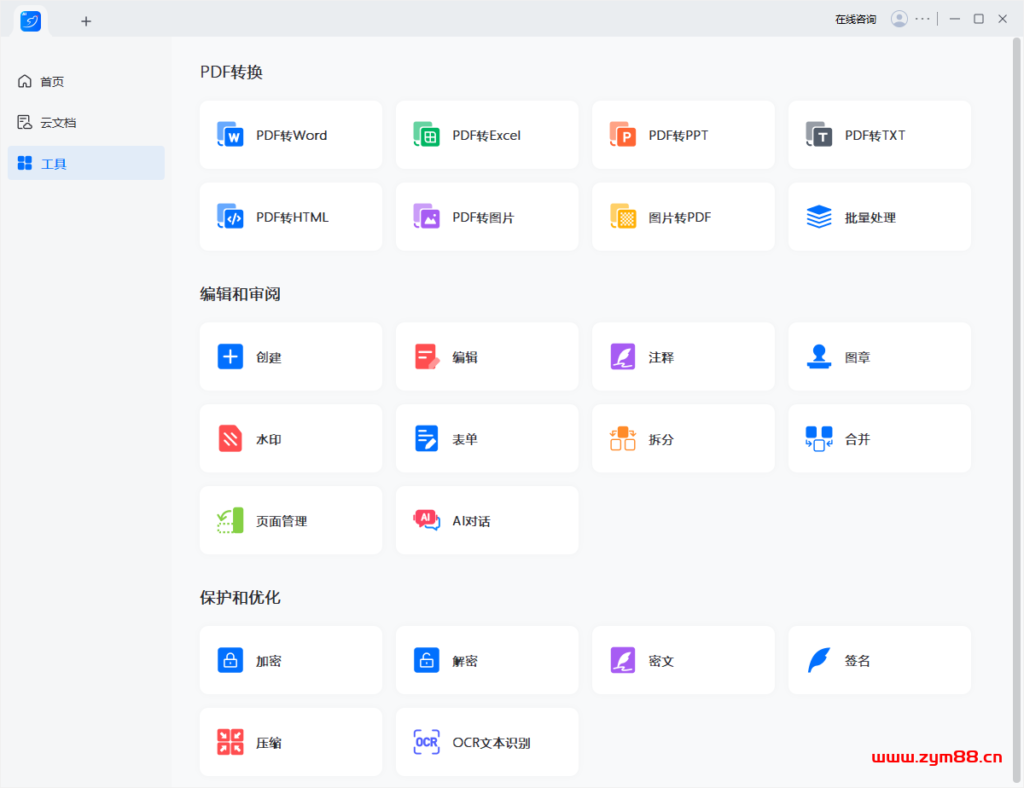The height and width of the screenshot is (788, 1024).
Task: Start the AI对话 chat tool
Action: pos(486,520)
